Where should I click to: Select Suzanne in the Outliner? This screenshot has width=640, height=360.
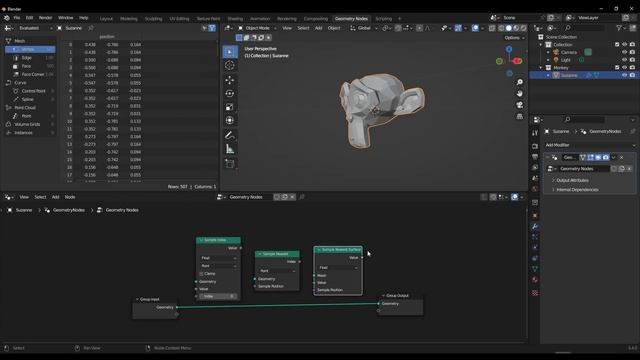point(569,76)
